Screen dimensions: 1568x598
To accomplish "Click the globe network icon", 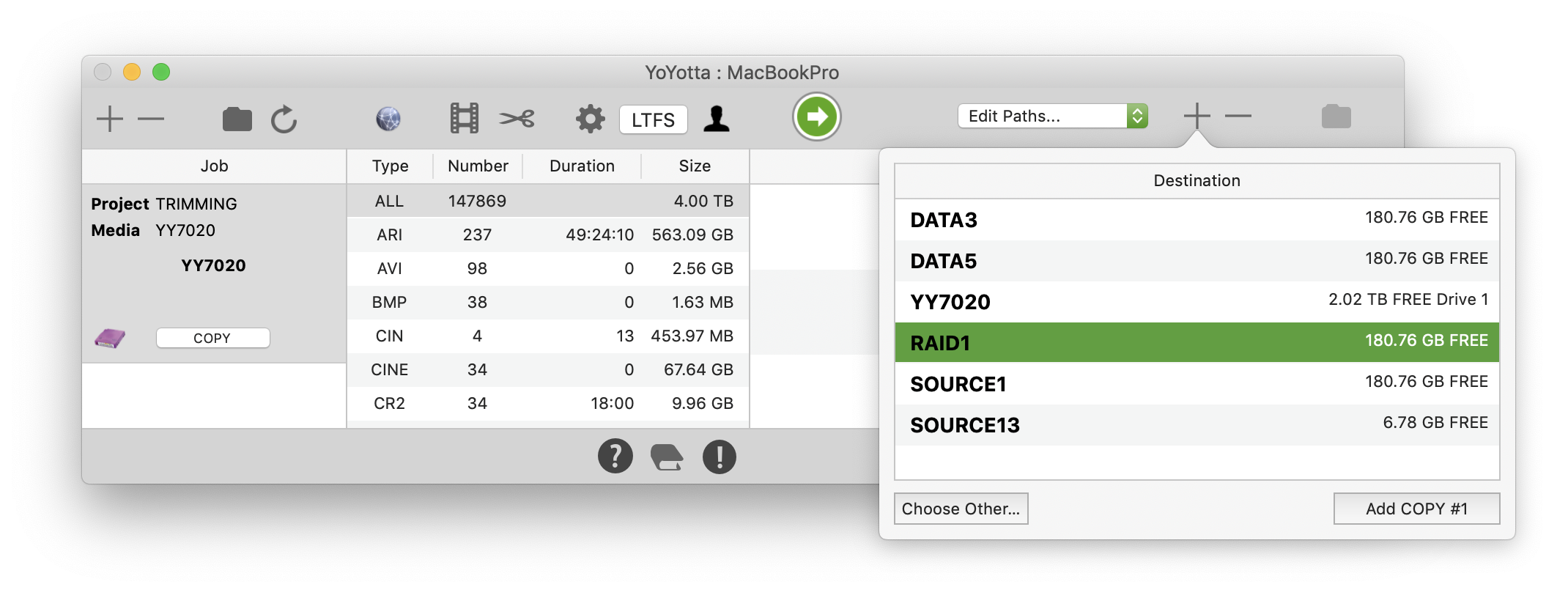I will coord(388,119).
